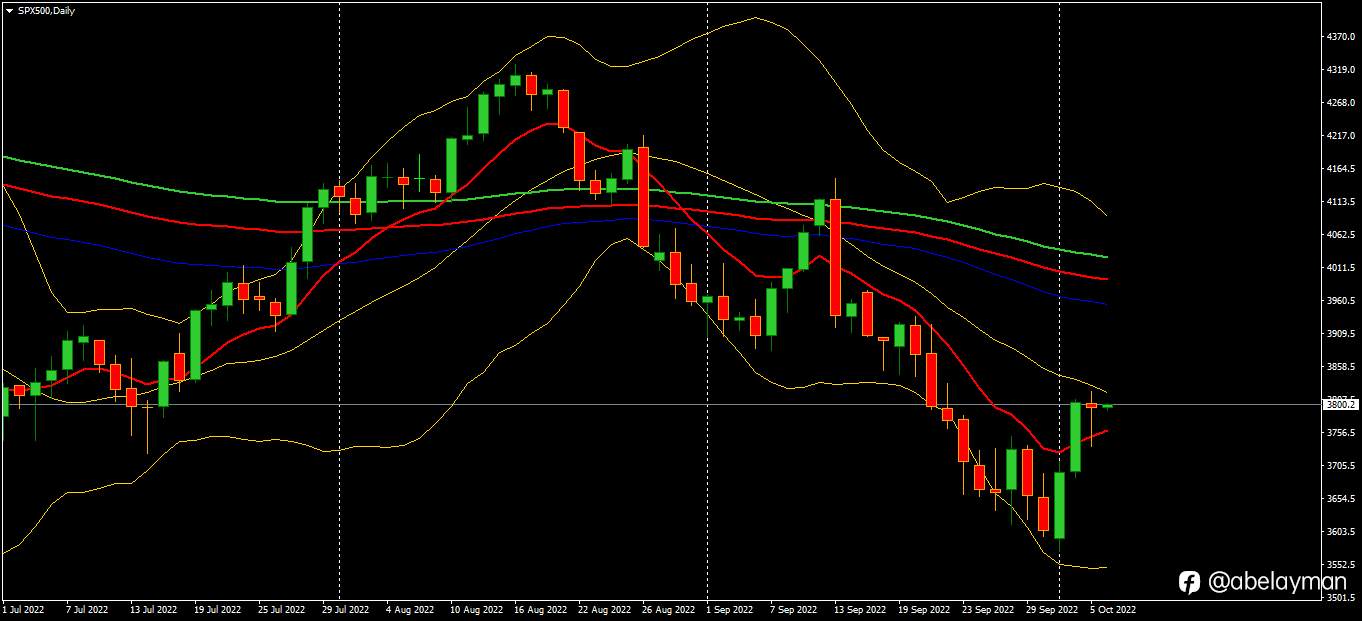Click the 13 Jul 2022 date label
1362x621 pixels.
(x=152, y=608)
